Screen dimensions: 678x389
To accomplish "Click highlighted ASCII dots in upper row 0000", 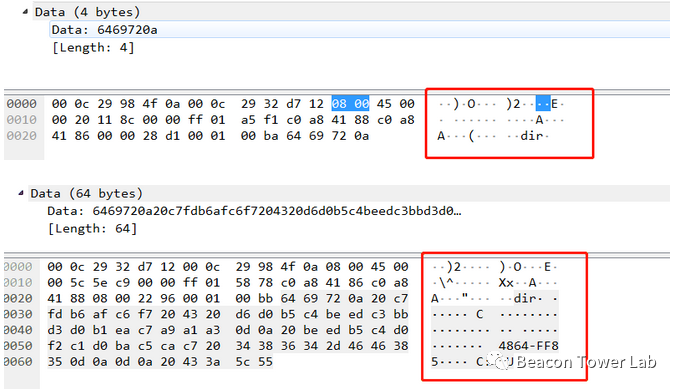I will pyautogui.click(x=543, y=104).
